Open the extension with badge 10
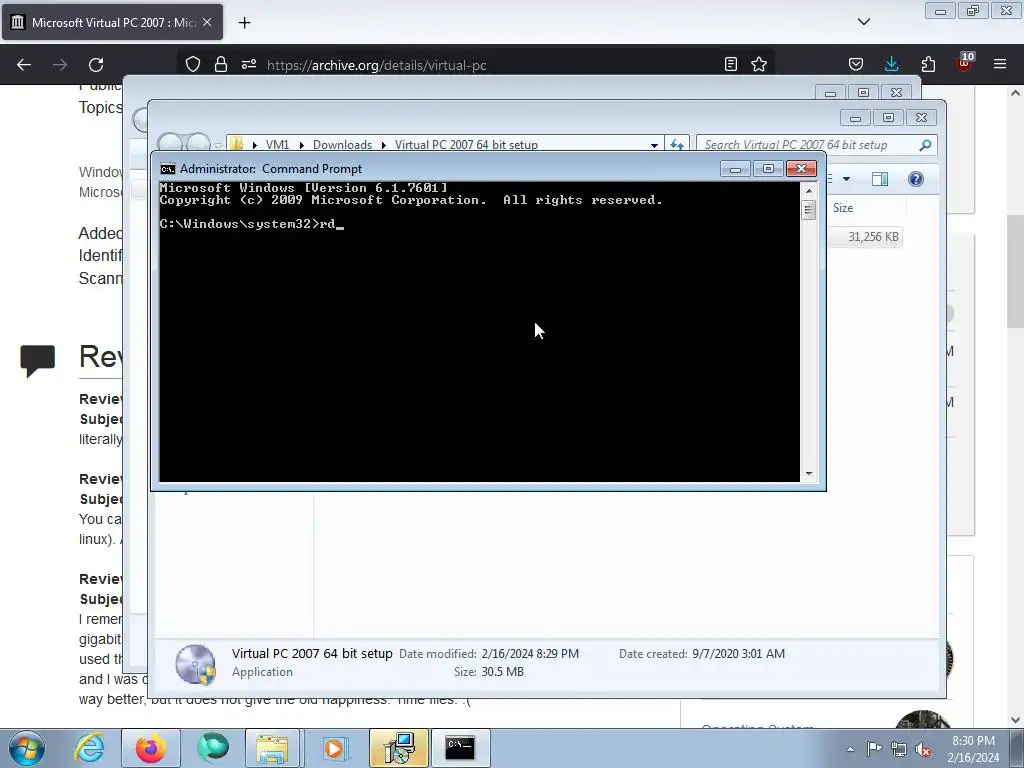Image resolution: width=1024 pixels, height=768 pixels. pos(965,63)
